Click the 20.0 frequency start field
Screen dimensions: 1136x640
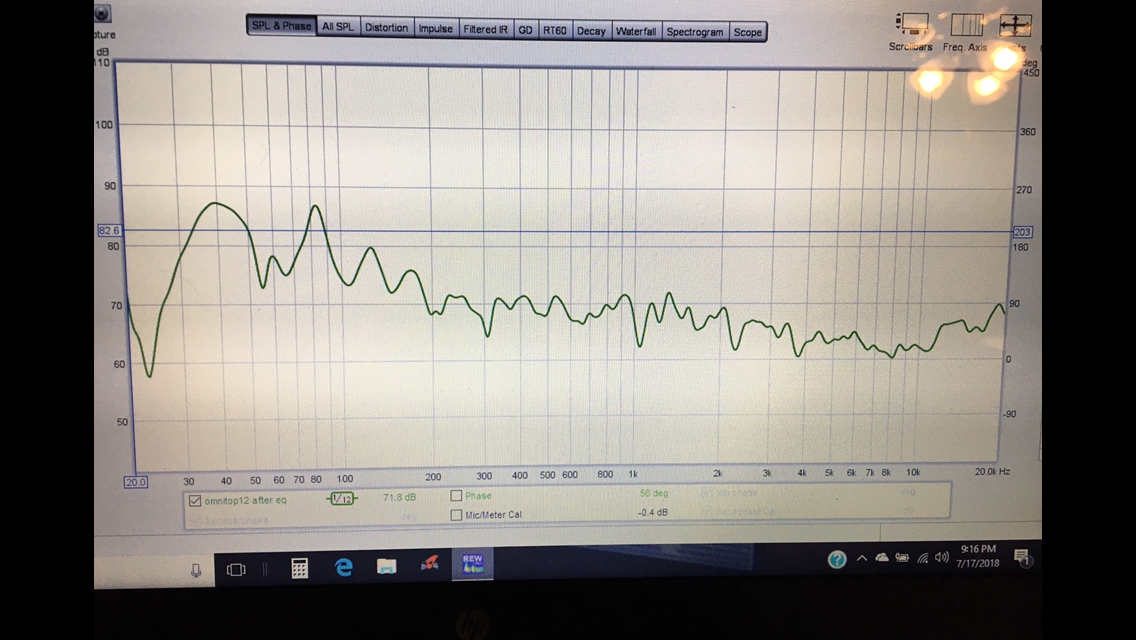coord(135,482)
